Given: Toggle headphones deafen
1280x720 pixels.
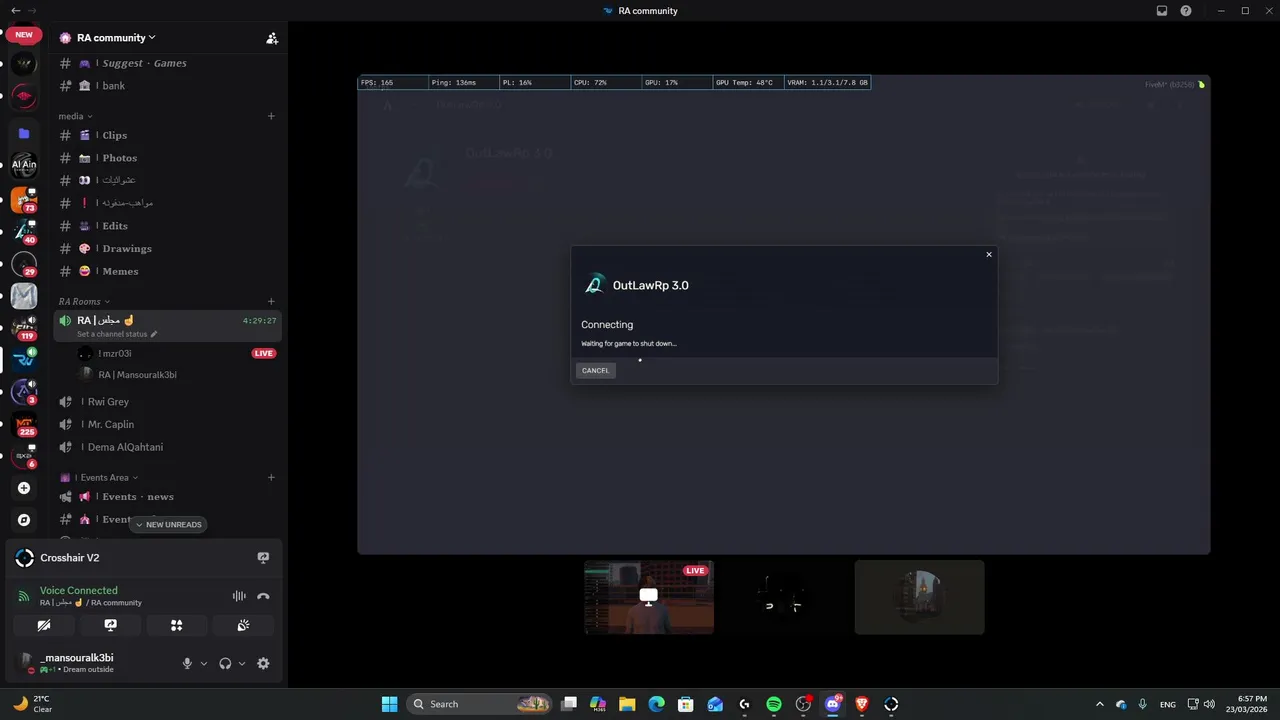Looking at the screenshot, I should tap(225, 663).
